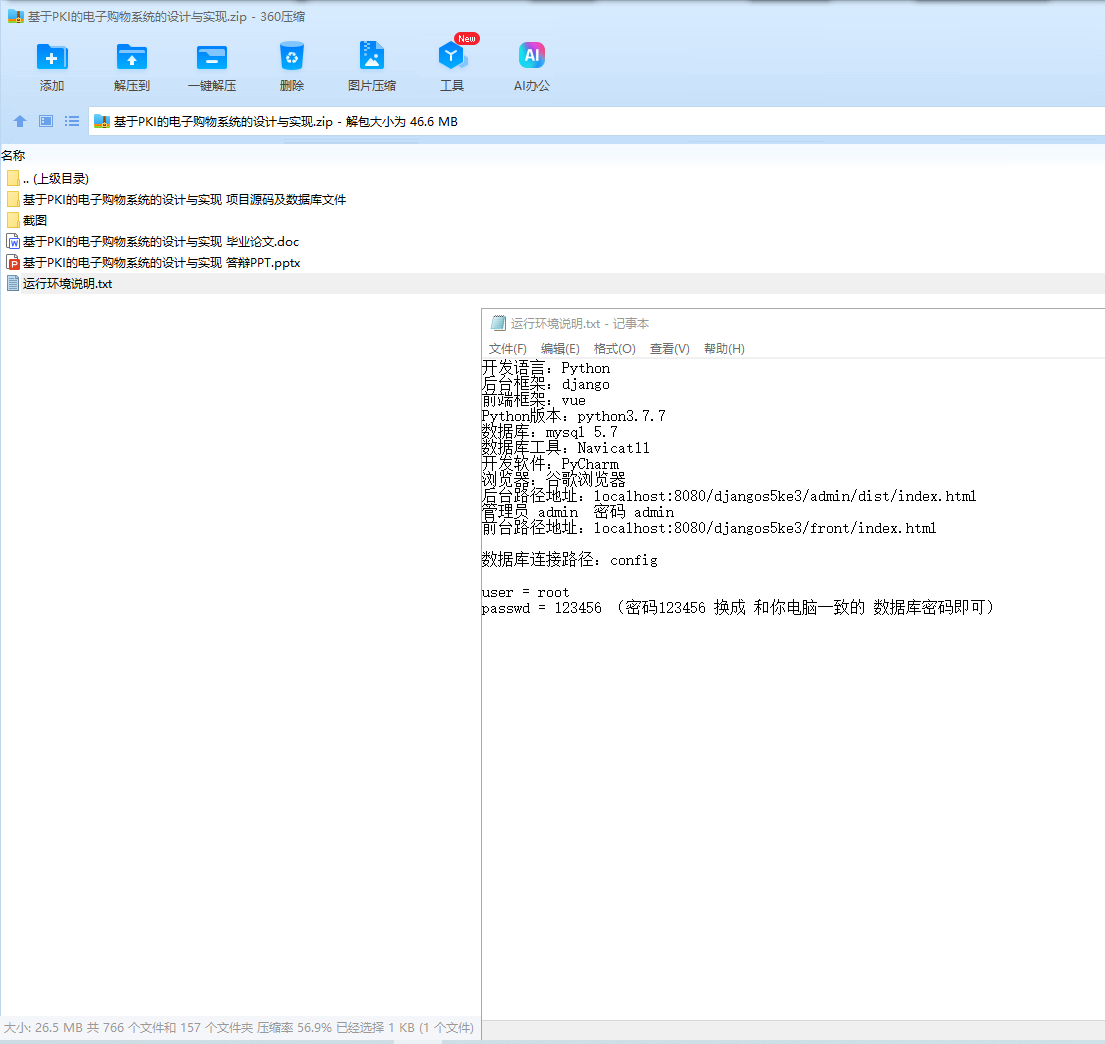Go up one level with arrow icon
1105x1044 pixels.
click(x=20, y=121)
